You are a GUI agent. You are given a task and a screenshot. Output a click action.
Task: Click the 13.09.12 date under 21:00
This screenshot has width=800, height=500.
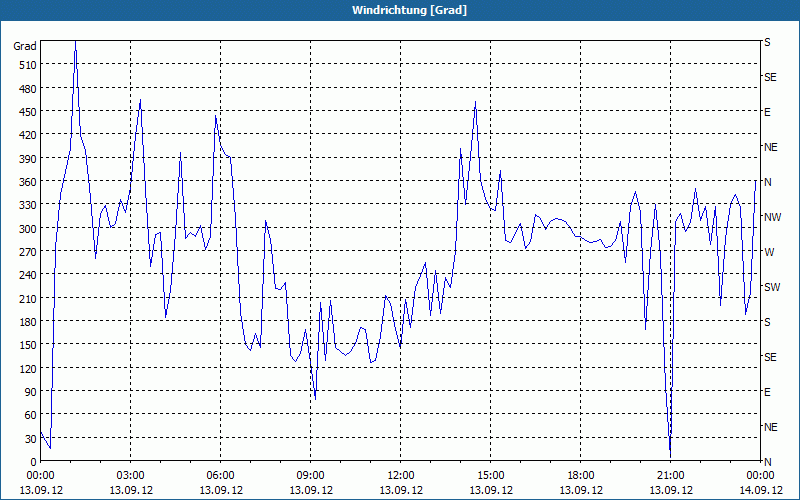pos(670,490)
